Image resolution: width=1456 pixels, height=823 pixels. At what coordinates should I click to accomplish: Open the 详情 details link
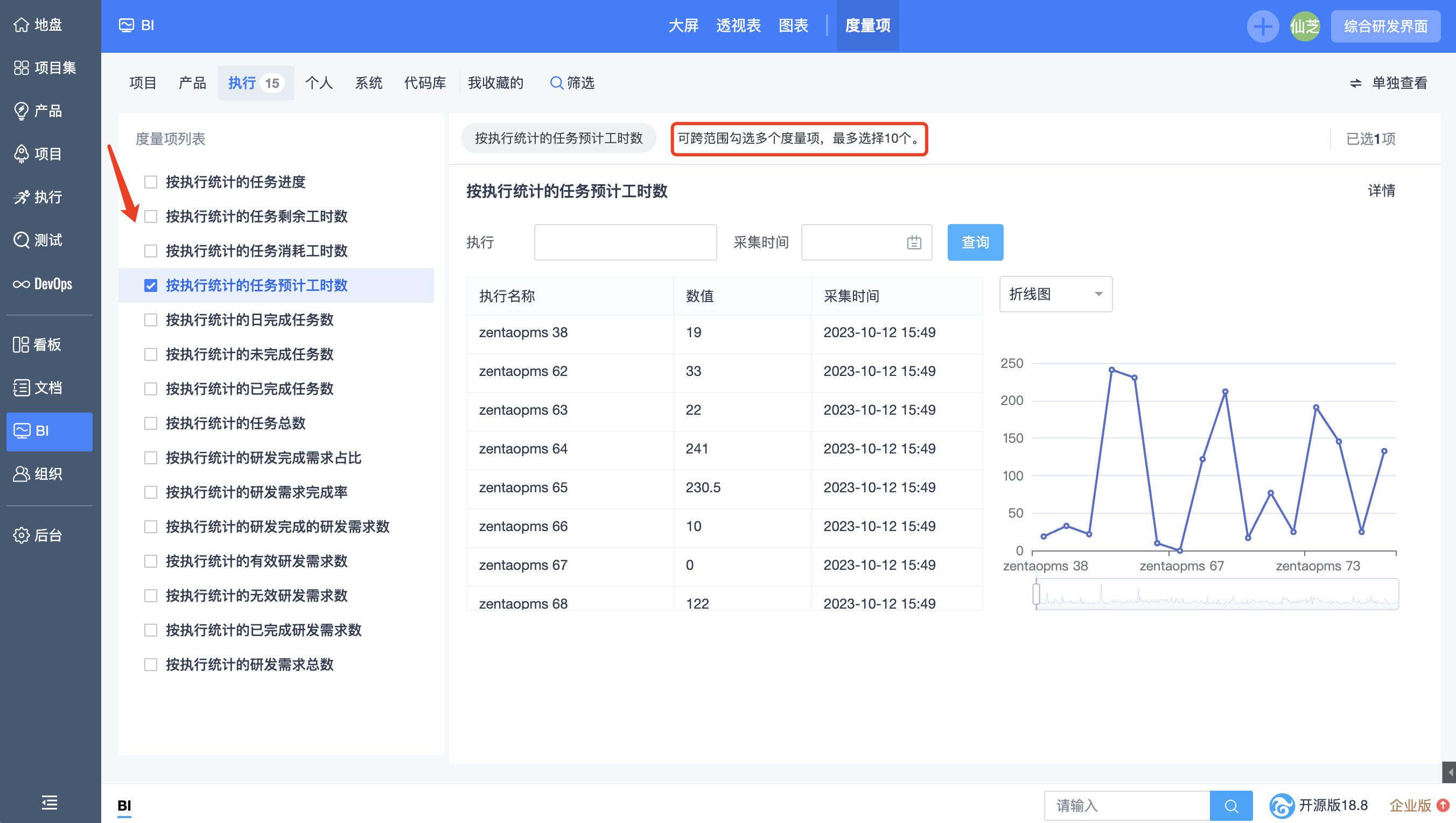click(1381, 191)
